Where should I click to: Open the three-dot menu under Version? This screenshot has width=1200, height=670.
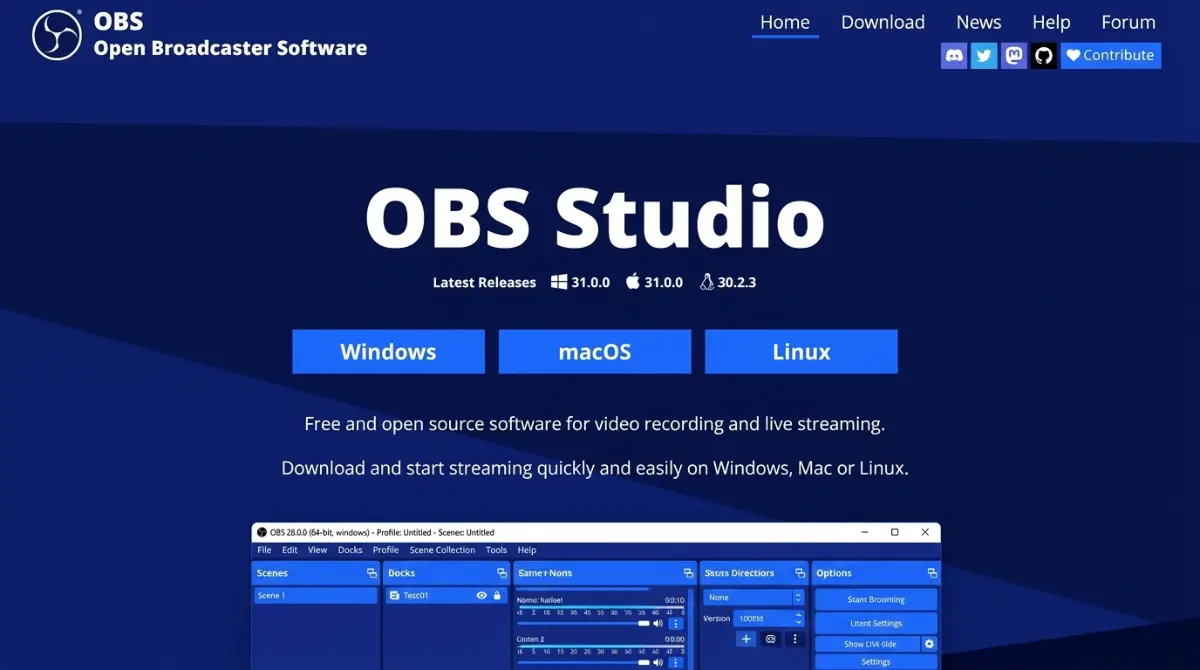point(795,639)
